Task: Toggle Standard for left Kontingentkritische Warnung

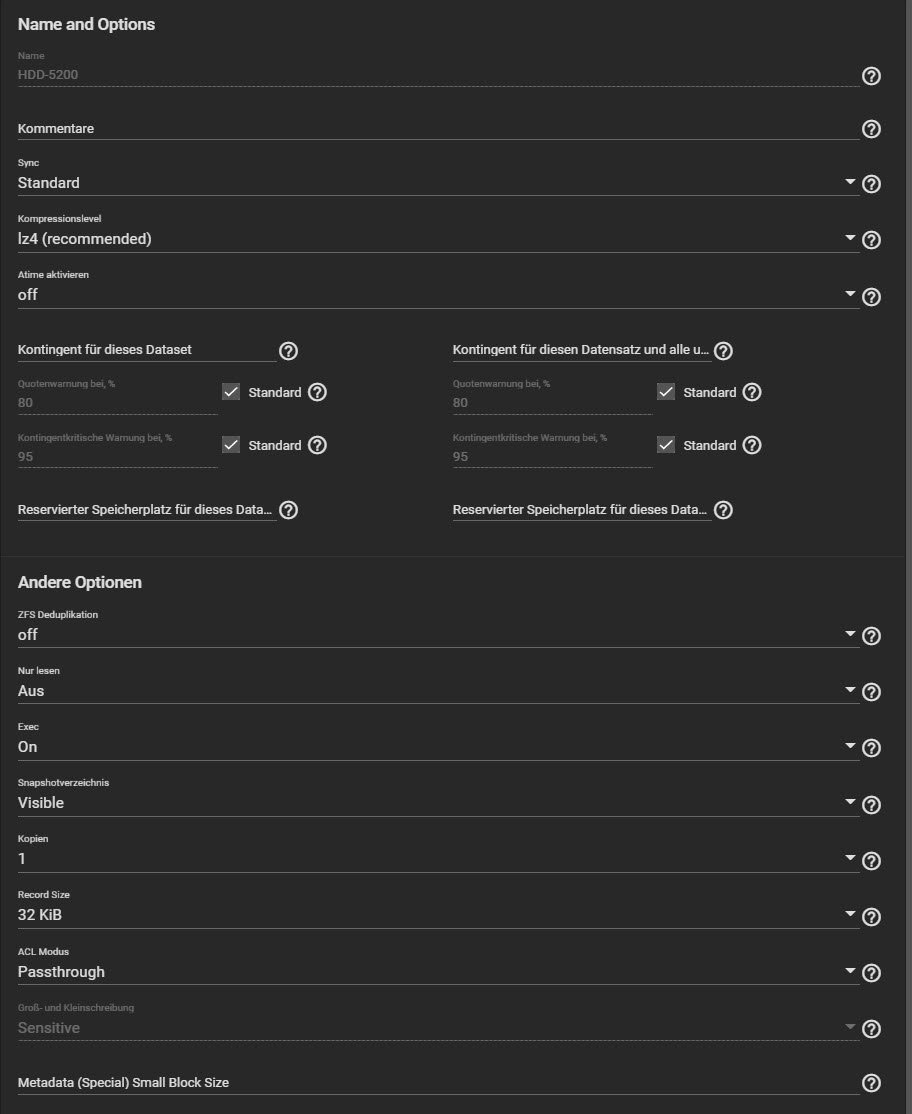Action: [x=231, y=445]
